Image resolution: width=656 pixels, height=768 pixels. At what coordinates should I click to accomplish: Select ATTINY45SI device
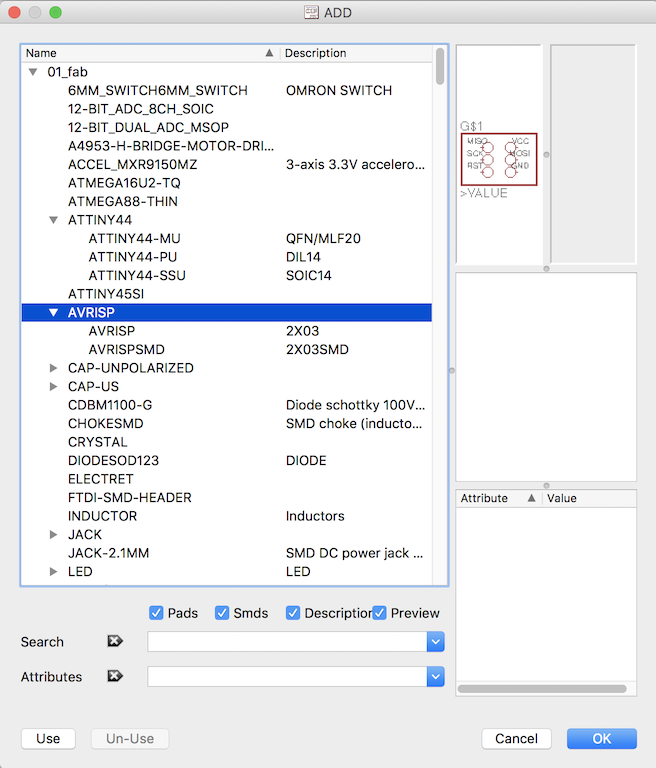(x=226, y=294)
